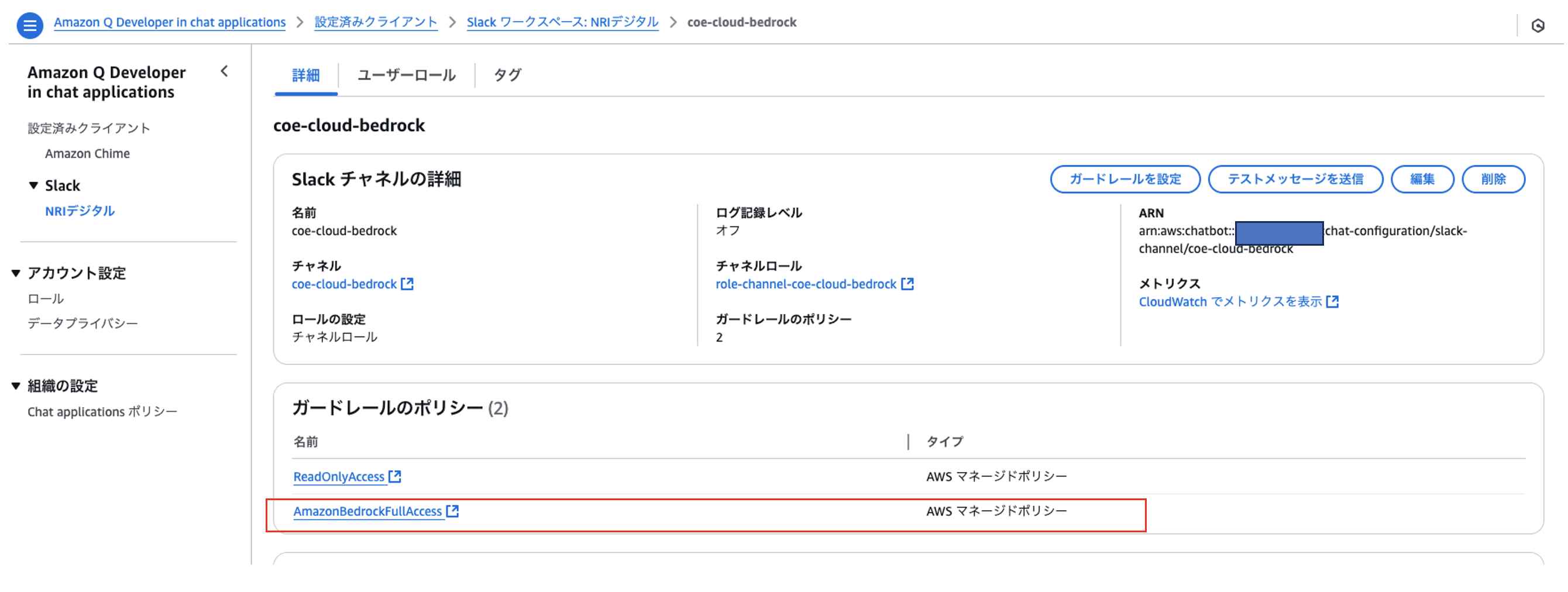Switch to the タグ tab
The height and width of the screenshot is (592, 1568).
[x=507, y=75]
